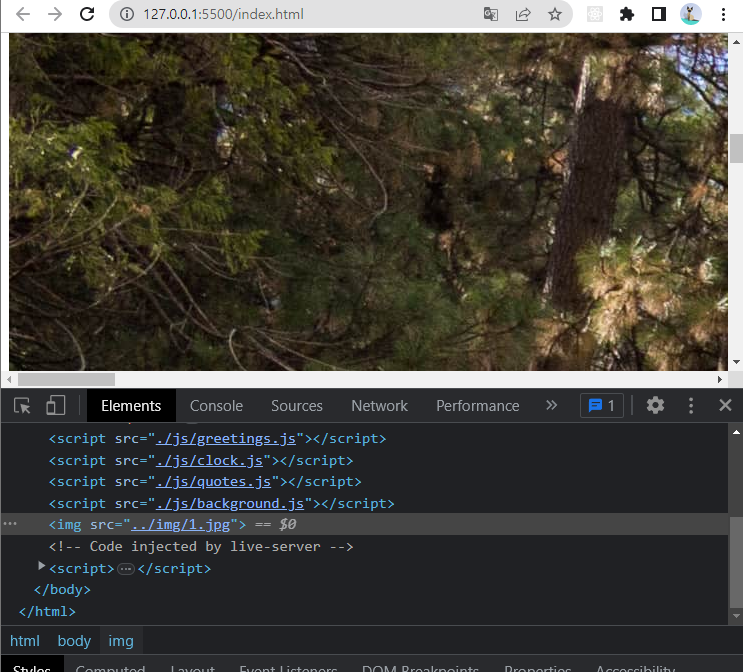Share this page via share icon
Viewport: 743px width, 672px height.
pyautogui.click(x=523, y=14)
